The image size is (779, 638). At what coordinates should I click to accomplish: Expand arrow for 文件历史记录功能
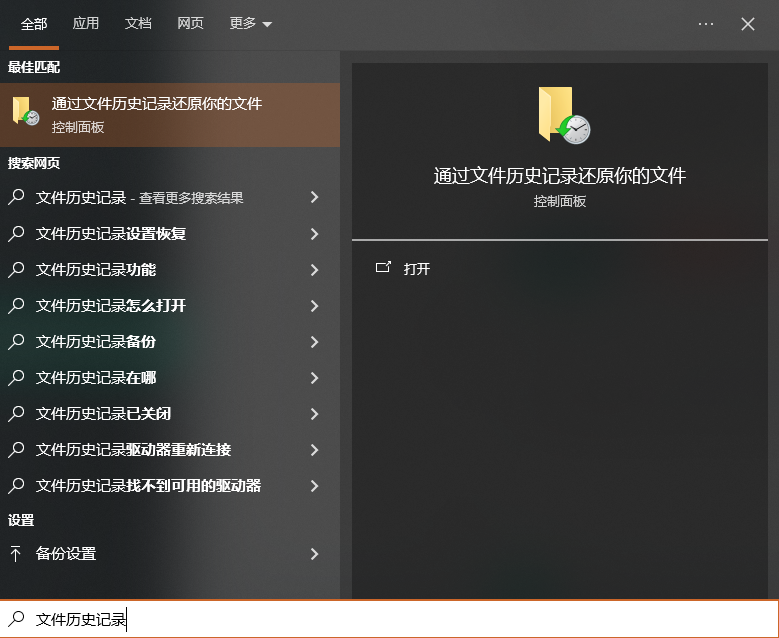click(314, 270)
